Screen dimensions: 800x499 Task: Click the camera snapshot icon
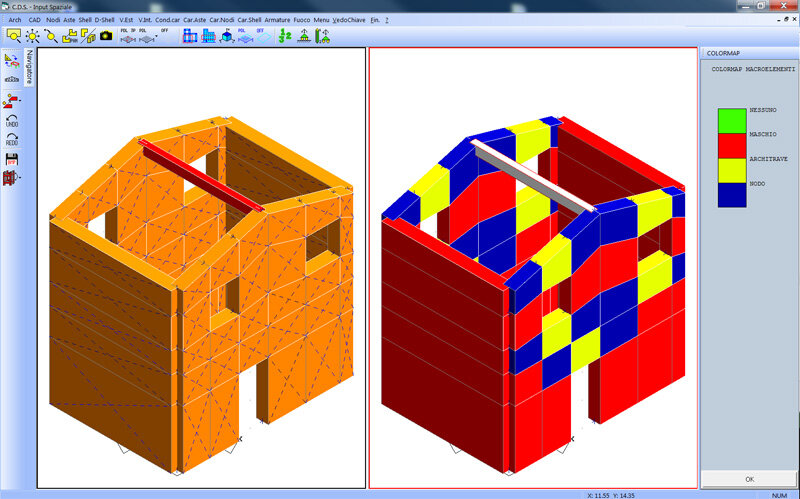point(106,36)
